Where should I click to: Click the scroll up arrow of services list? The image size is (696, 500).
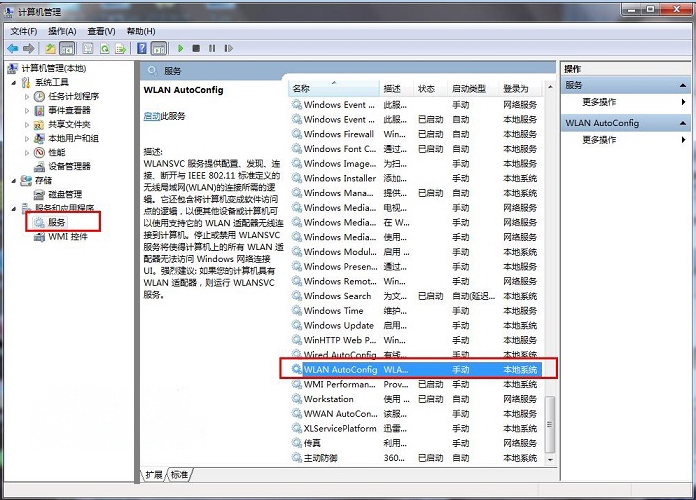tap(550, 87)
